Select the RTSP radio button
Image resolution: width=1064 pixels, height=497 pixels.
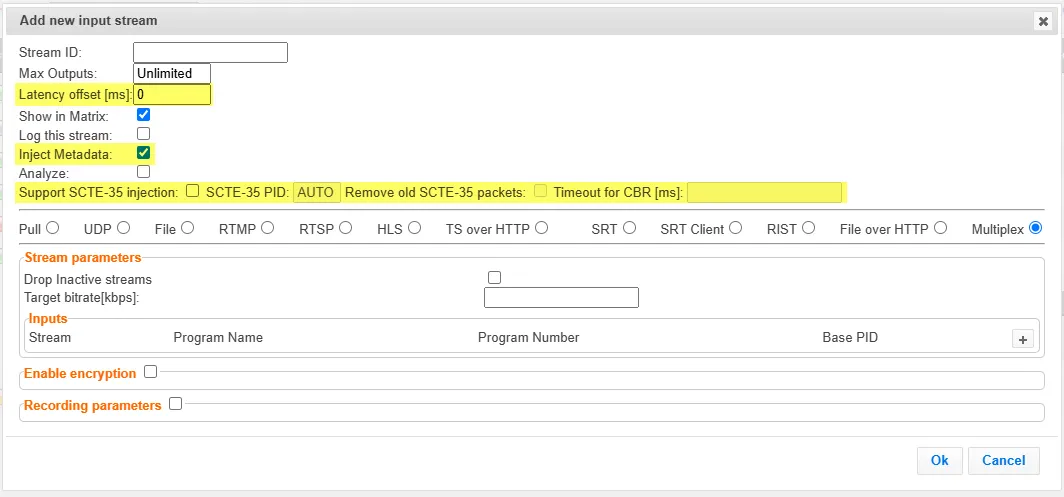[x=345, y=228]
